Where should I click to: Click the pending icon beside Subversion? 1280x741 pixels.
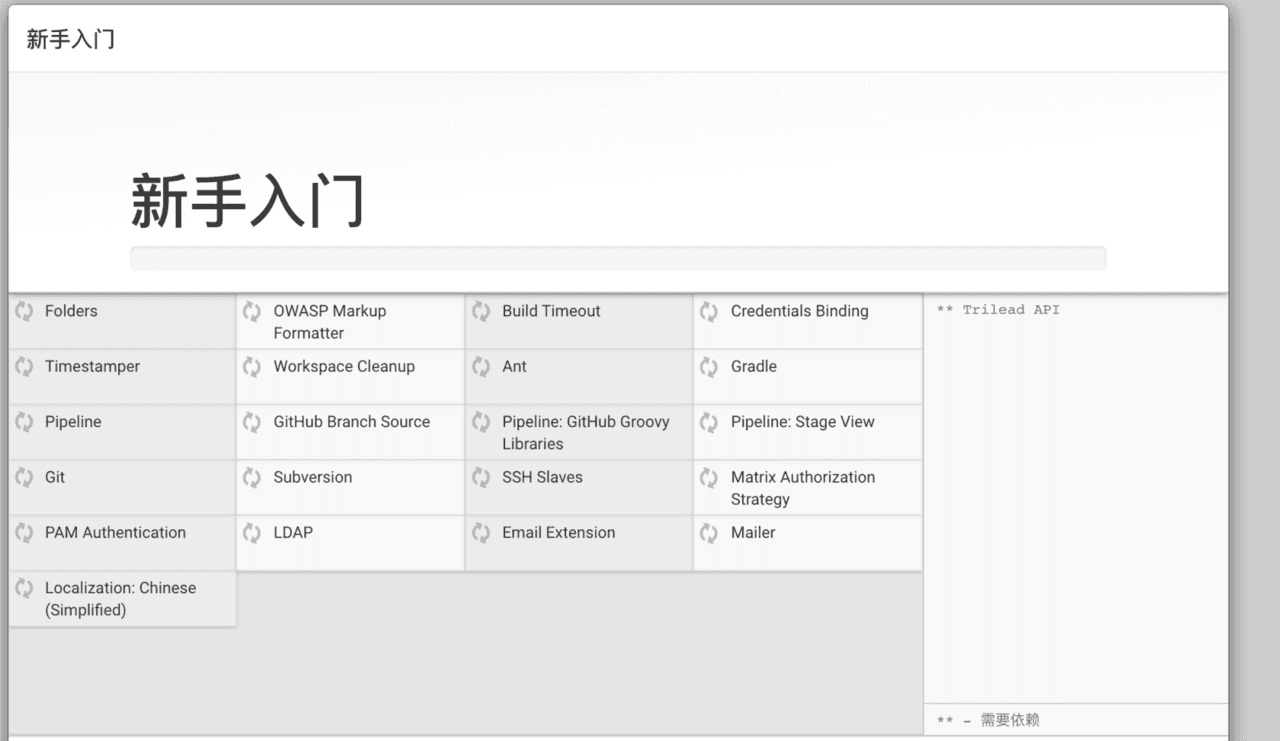pos(252,477)
